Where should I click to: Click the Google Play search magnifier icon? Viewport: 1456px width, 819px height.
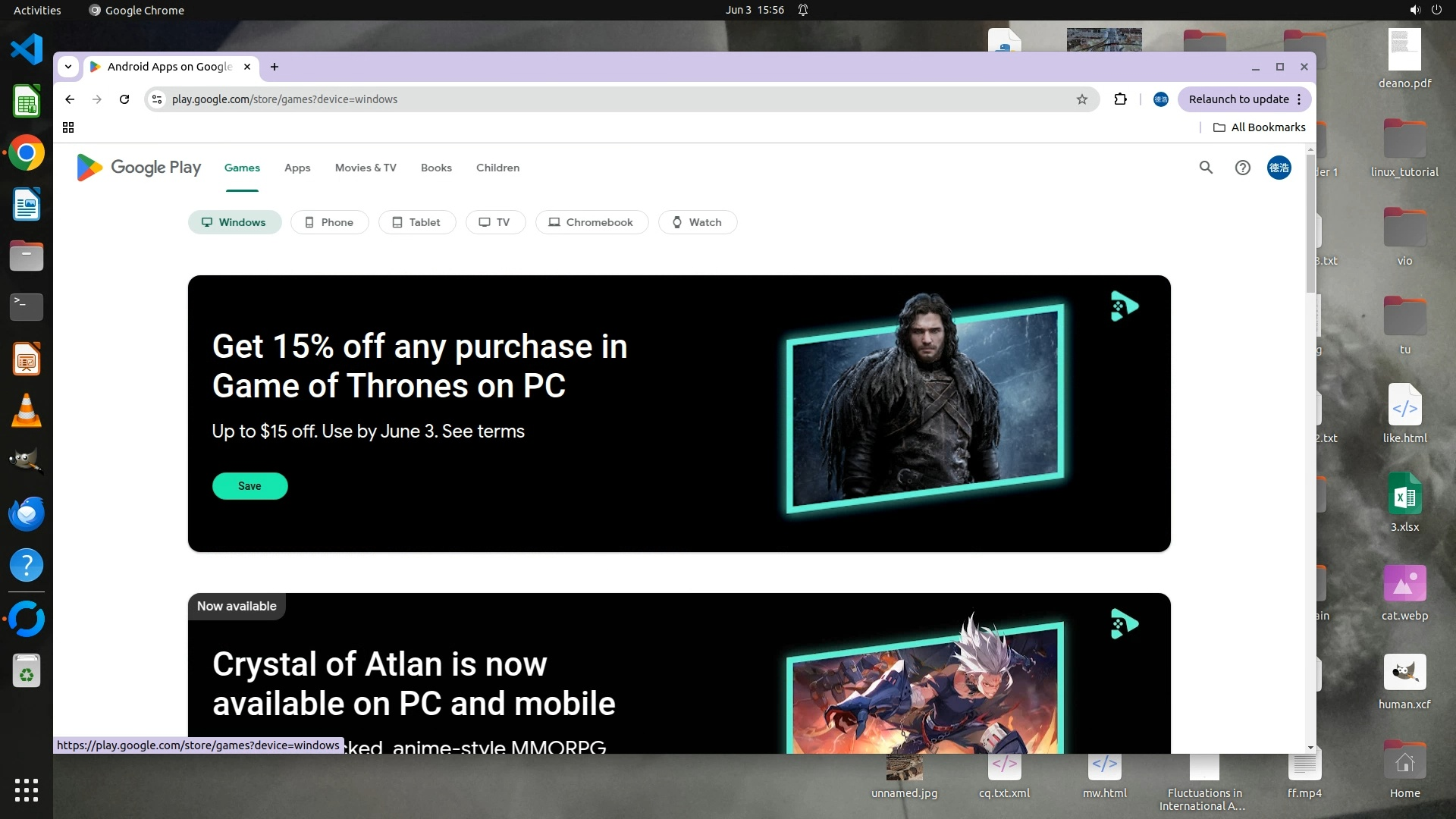click(1206, 168)
